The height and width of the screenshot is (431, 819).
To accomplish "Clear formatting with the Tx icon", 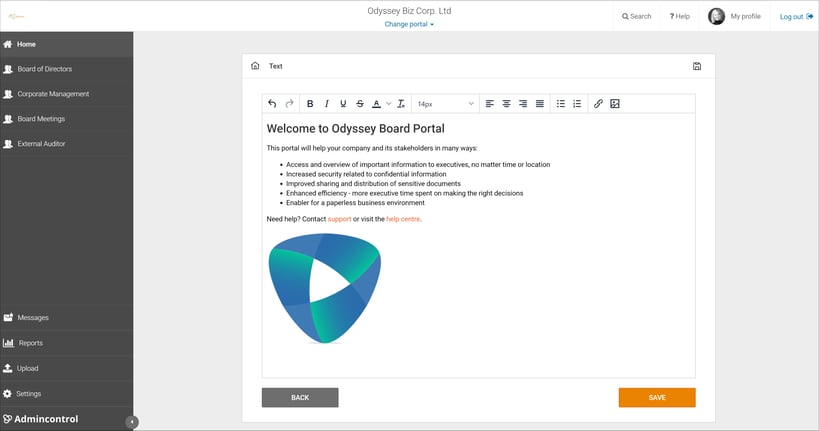I will coord(401,103).
